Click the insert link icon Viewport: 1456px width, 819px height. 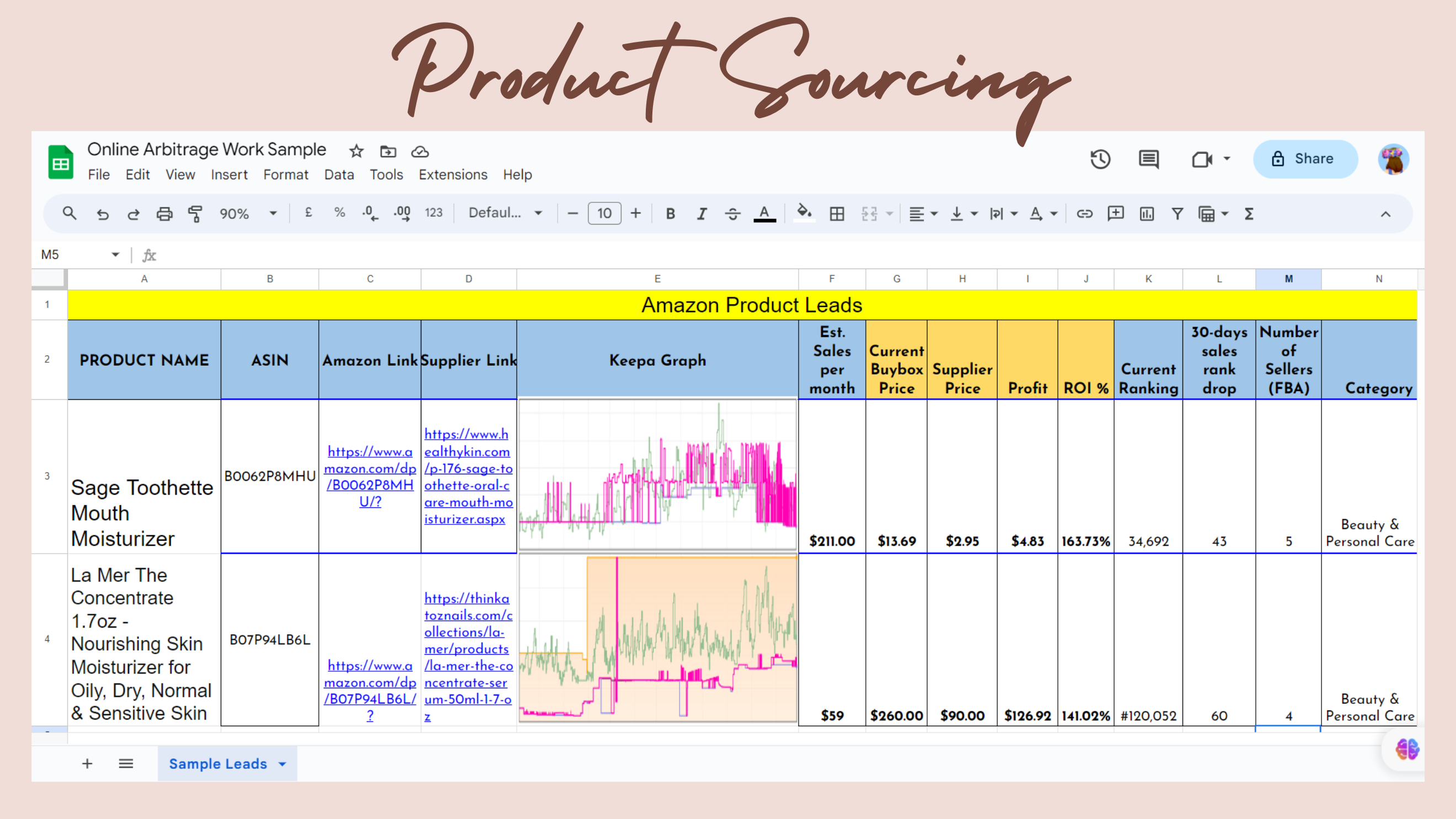click(1084, 213)
